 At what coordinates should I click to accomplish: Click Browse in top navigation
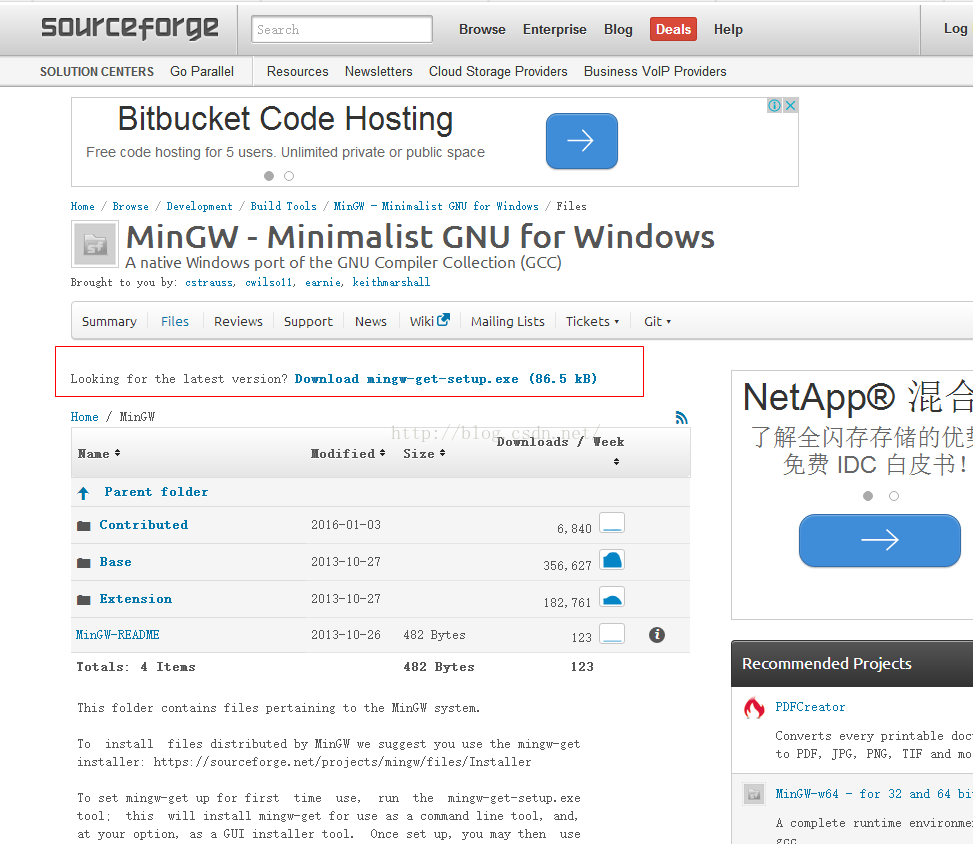point(482,29)
